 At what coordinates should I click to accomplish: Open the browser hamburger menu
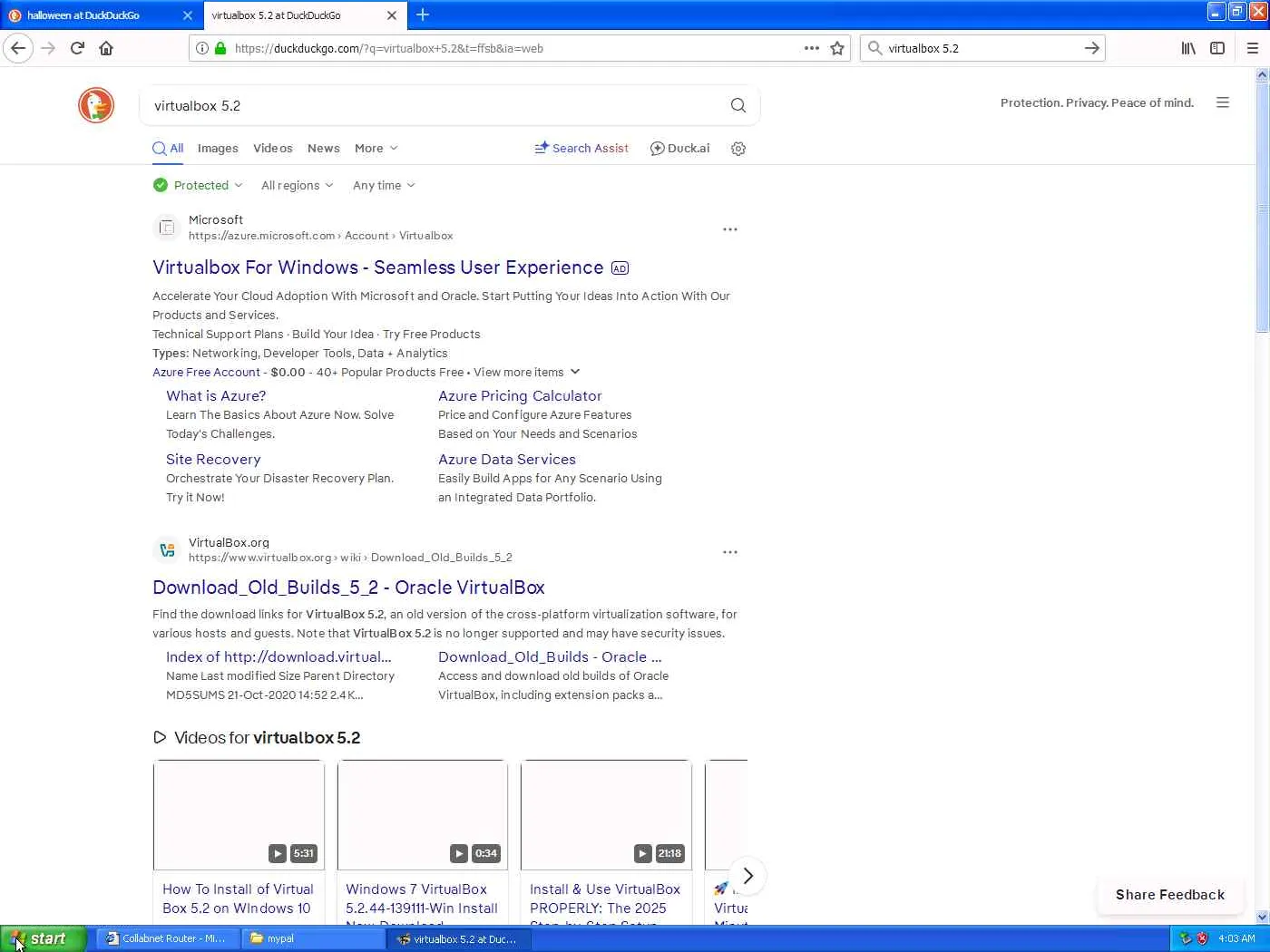pos(1253,48)
